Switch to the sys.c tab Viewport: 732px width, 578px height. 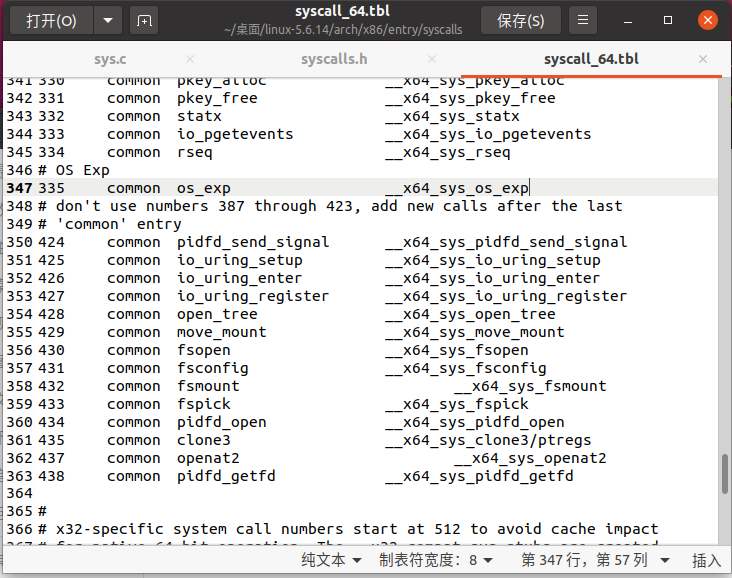coord(110,59)
